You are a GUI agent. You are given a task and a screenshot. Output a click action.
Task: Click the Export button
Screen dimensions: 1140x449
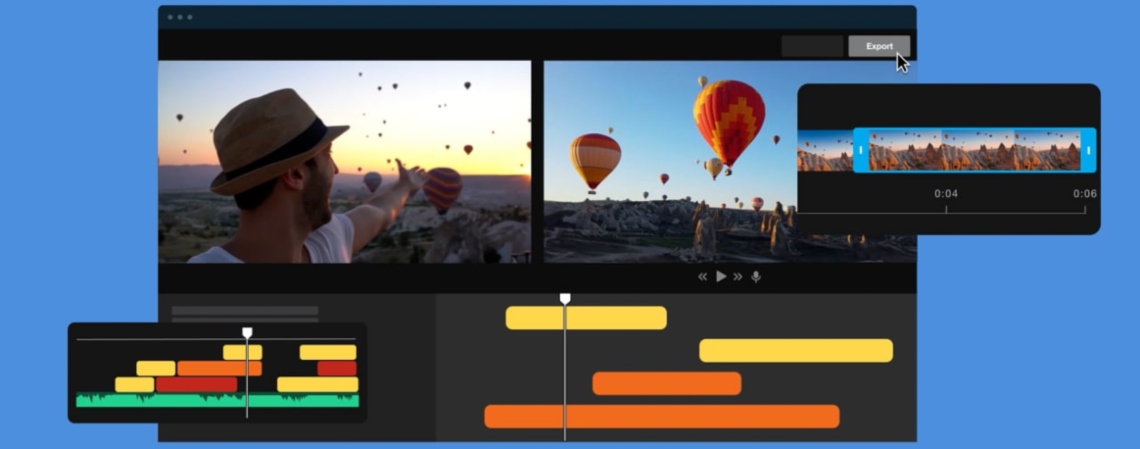(x=878, y=46)
